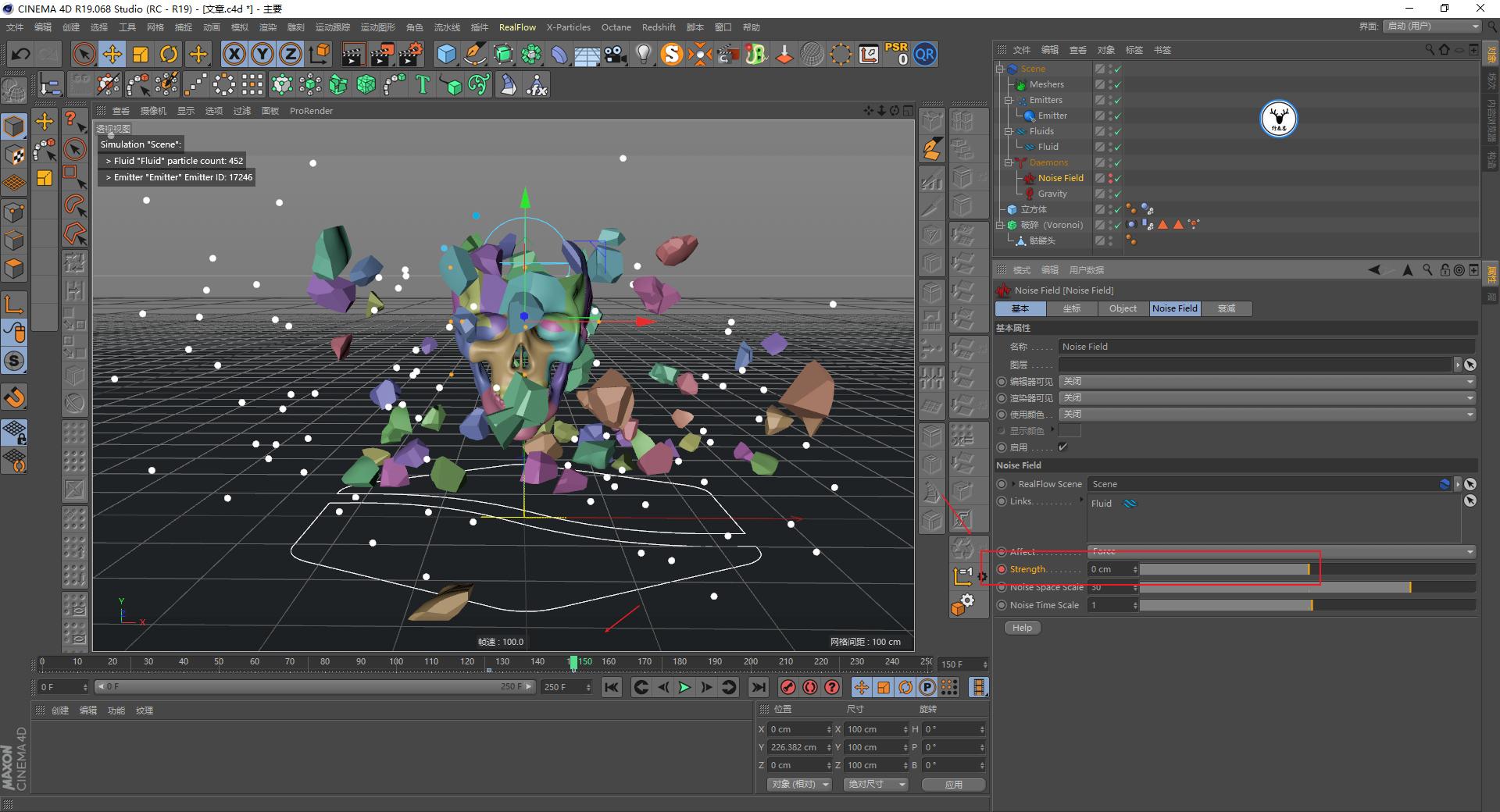Select the Move tool icon

[x=112, y=54]
